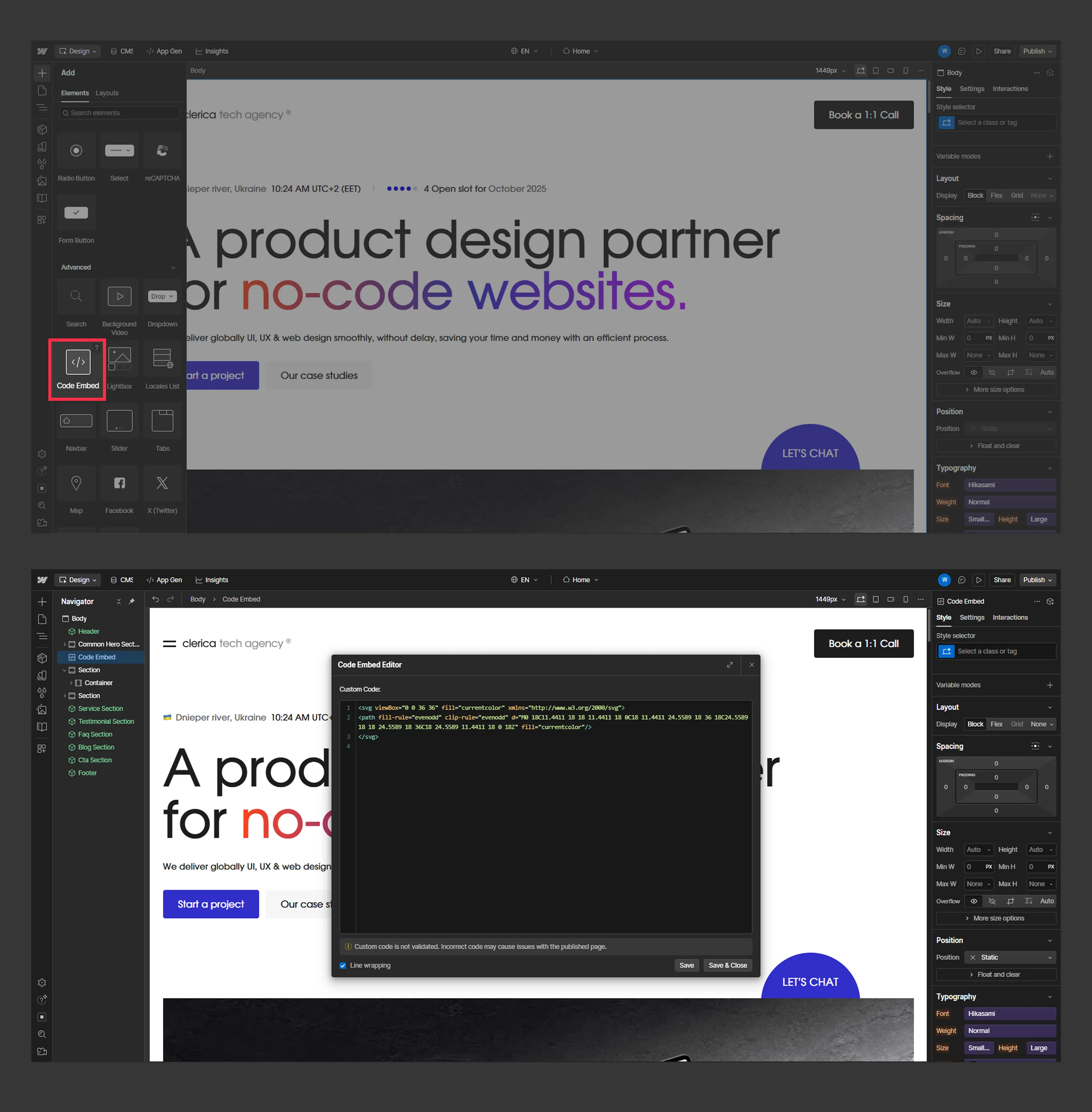Open the Publish dropdown in the lower editor
This screenshot has height=1112, width=1092.
point(1037,580)
